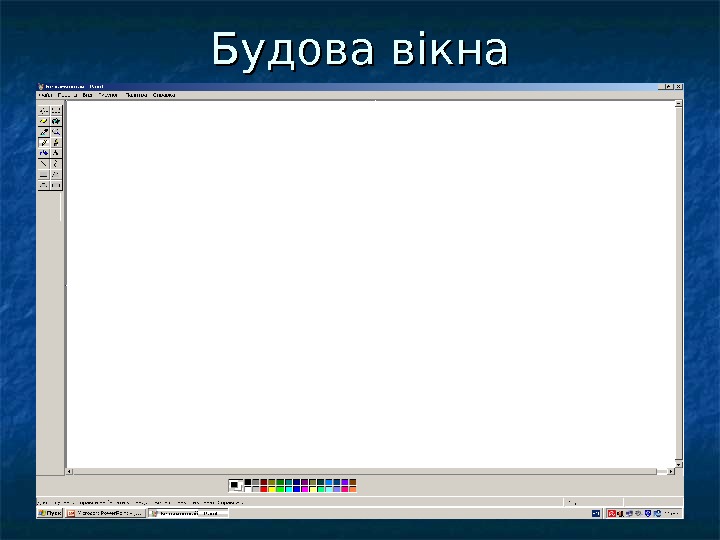Pick the Airbrush spray tool
Viewport: 720px width, 540px height.
[x=44, y=153]
